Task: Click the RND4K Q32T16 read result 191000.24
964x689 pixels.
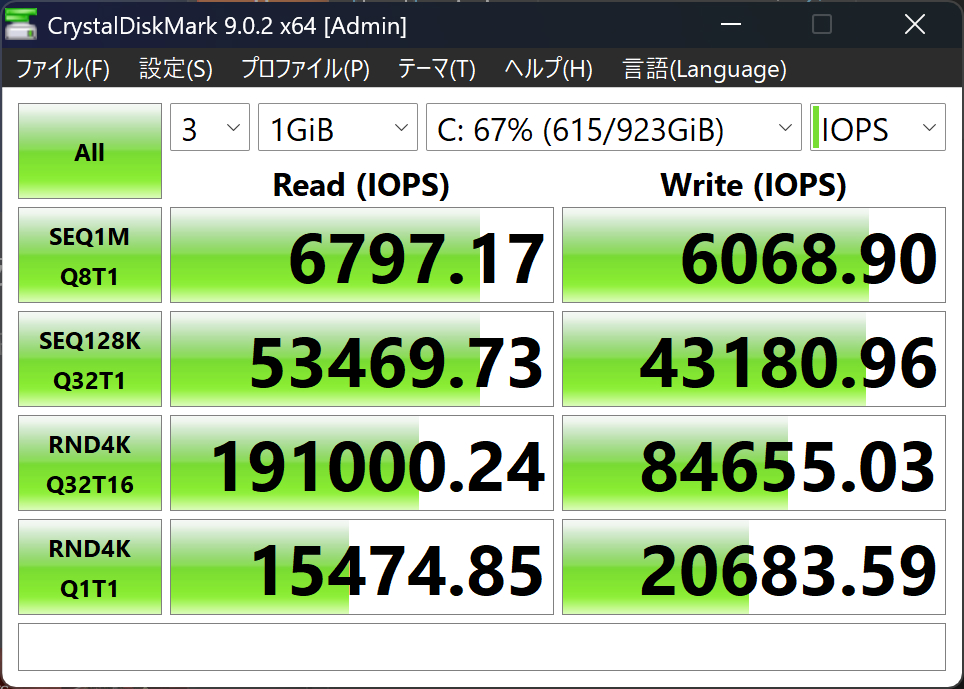Action: 362,463
